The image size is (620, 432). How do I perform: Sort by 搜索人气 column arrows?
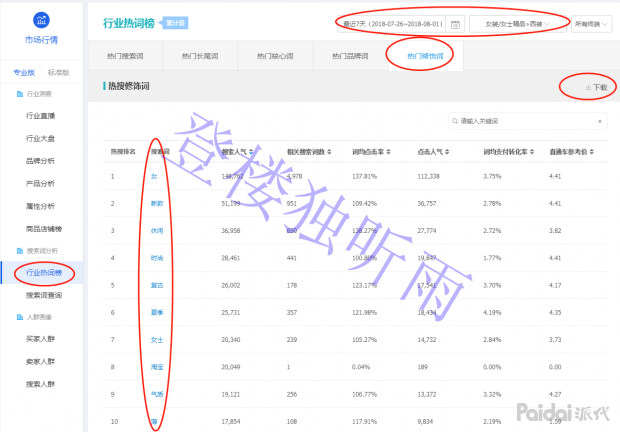point(251,152)
